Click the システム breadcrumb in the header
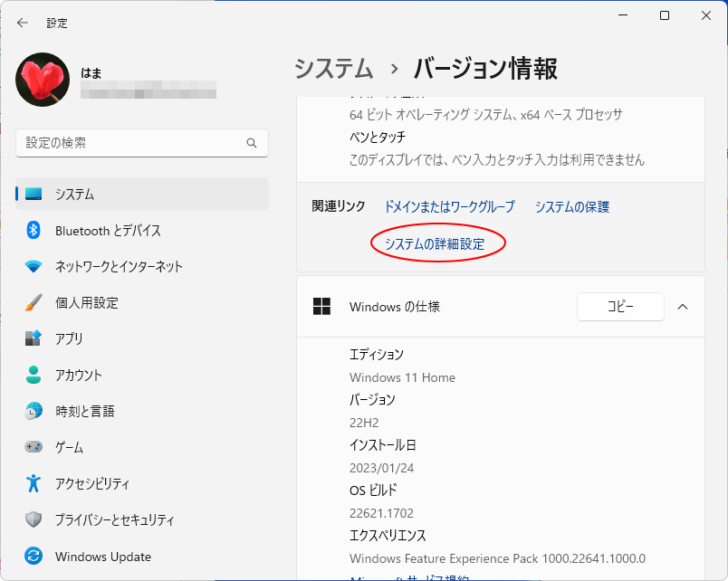The image size is (728, 581). tap(333, 69)
